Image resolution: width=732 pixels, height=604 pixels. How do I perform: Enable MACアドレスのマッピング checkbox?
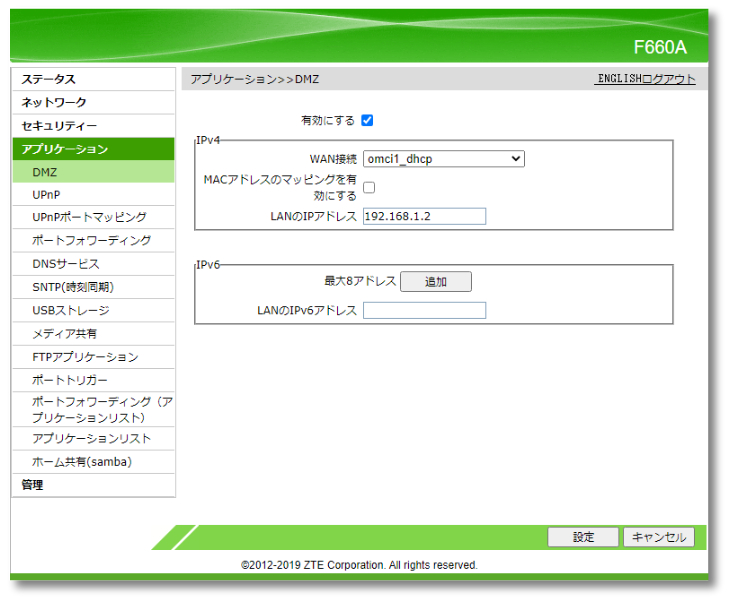[x=369, y=188]
